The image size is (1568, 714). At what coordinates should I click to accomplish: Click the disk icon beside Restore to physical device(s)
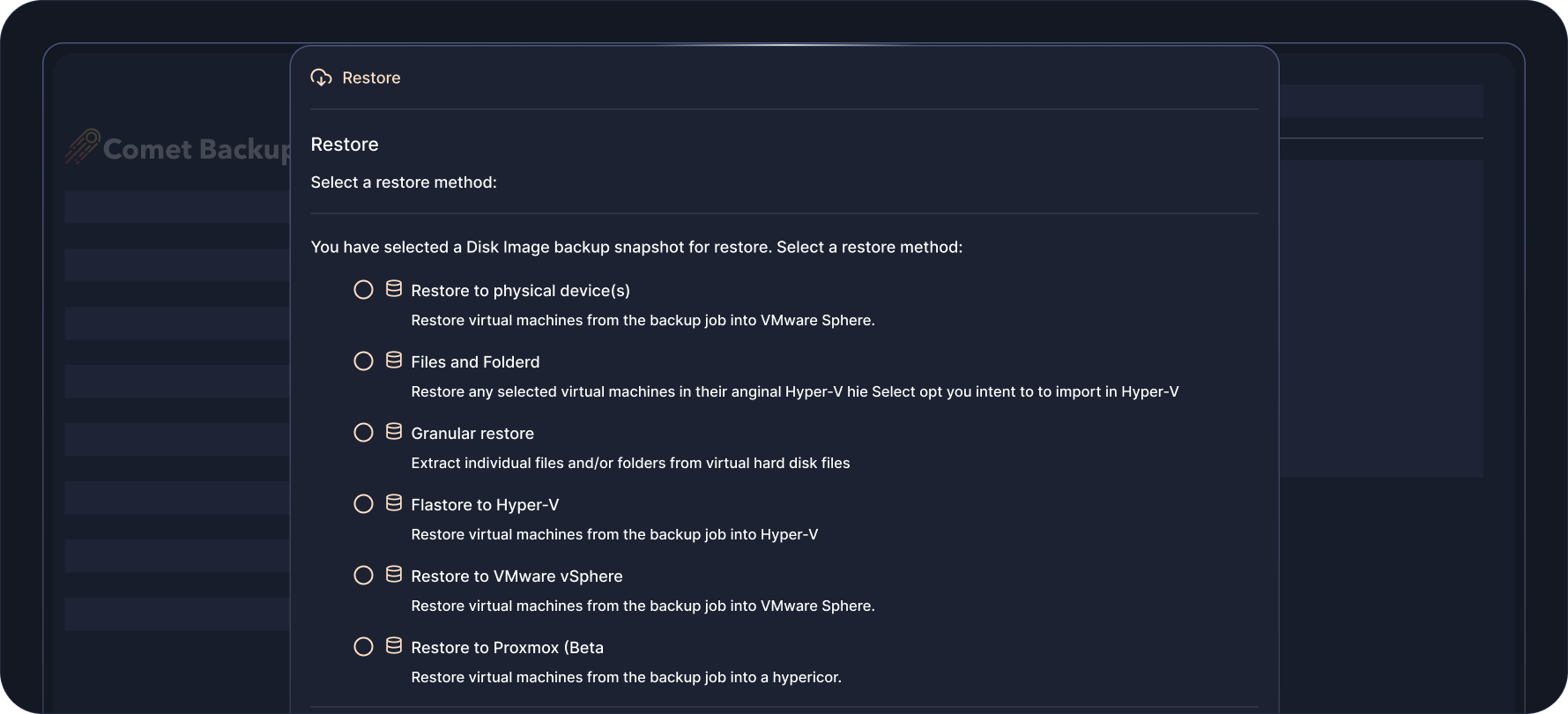pos(394,289)
